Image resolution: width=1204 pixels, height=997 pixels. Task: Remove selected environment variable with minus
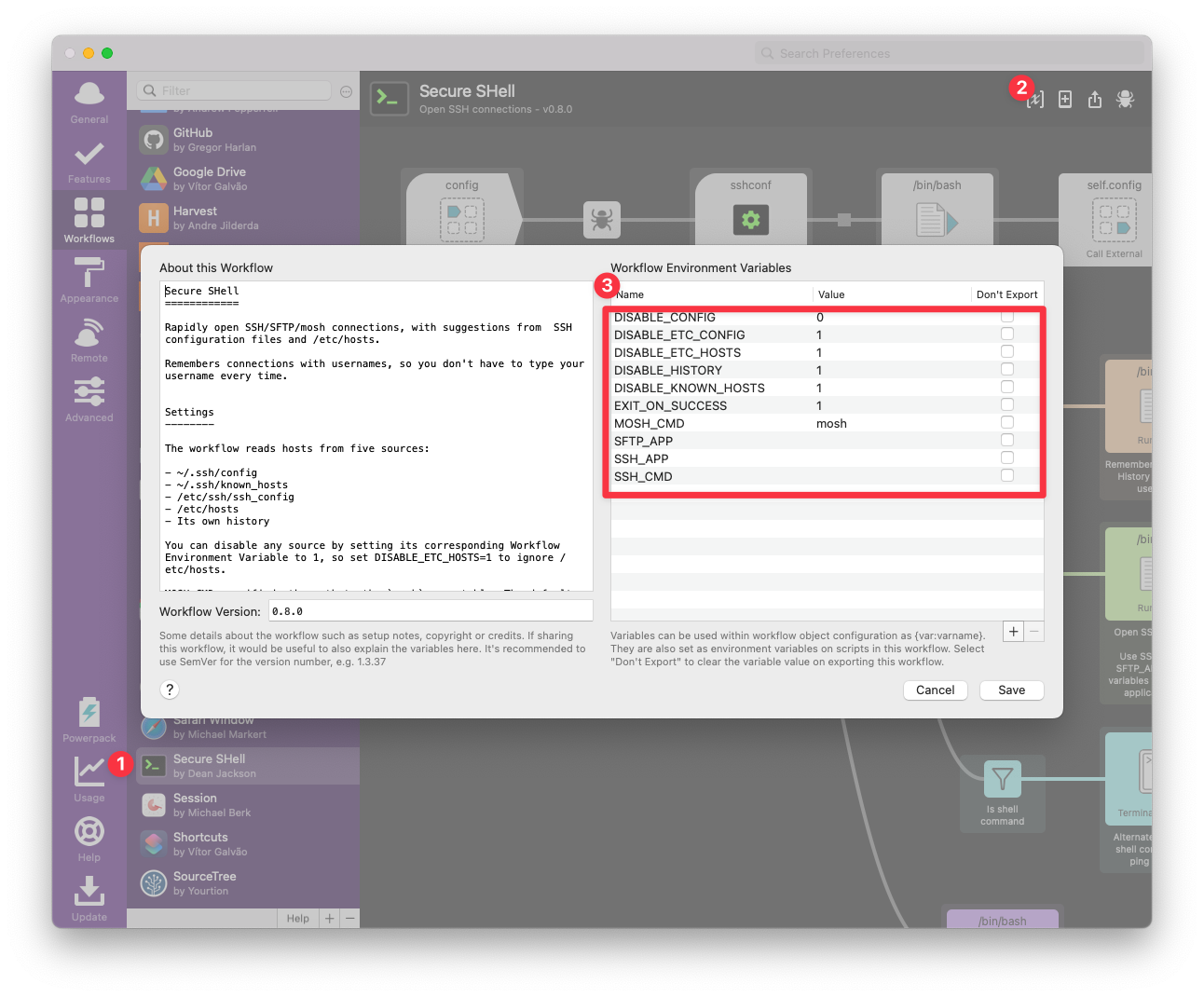pos(1033,632)
